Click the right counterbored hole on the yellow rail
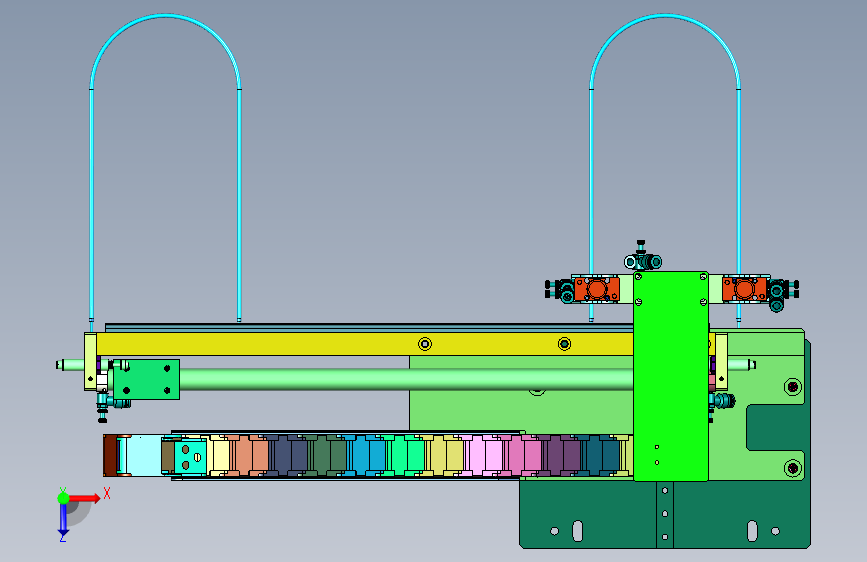867x562 pixels. tap(564, 344)
